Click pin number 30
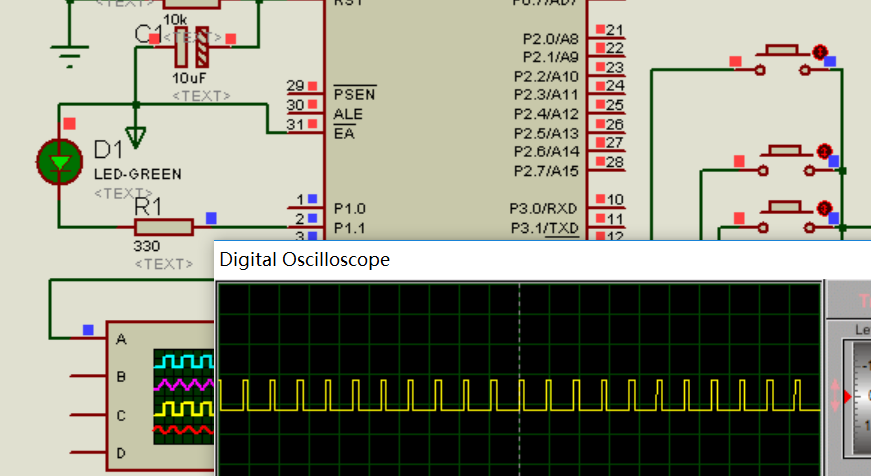The image size is (871, 476). tap(296, 105)
